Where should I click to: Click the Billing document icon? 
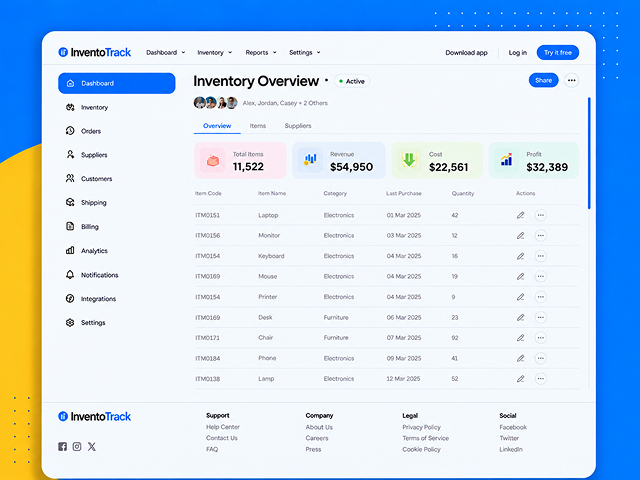coord(70,226)
